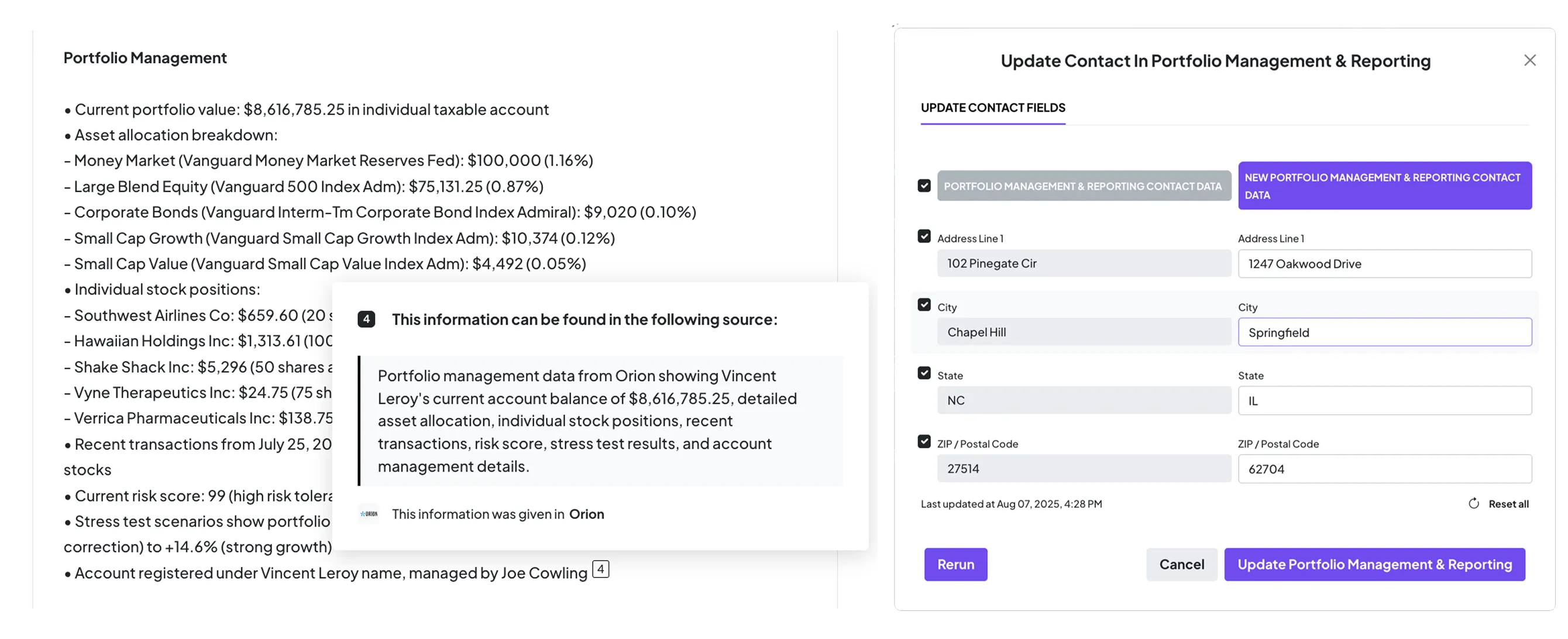
Task: Click the Cancel button
Action: pos(1181,564)
